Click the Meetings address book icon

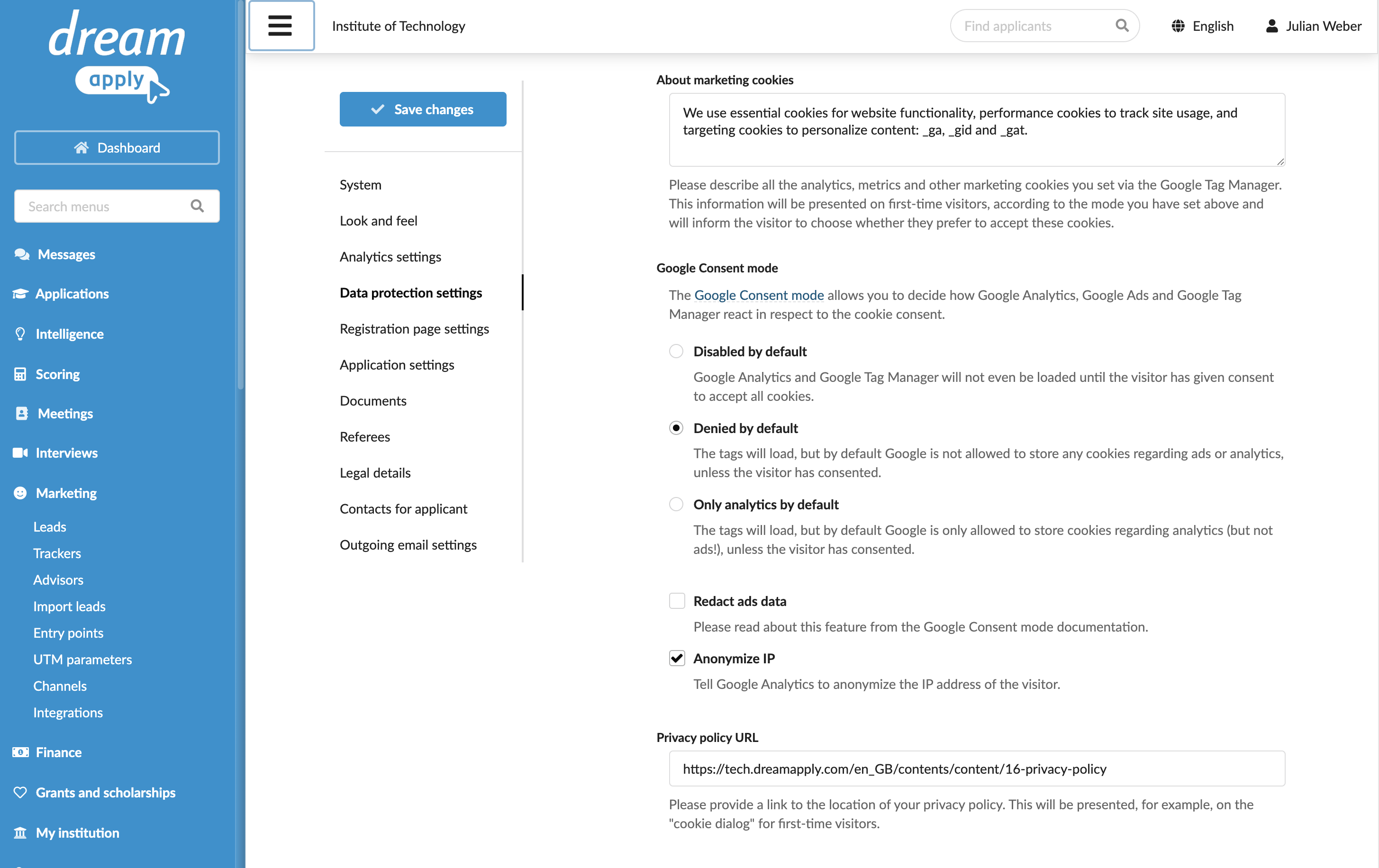click(x=22, y=413)
